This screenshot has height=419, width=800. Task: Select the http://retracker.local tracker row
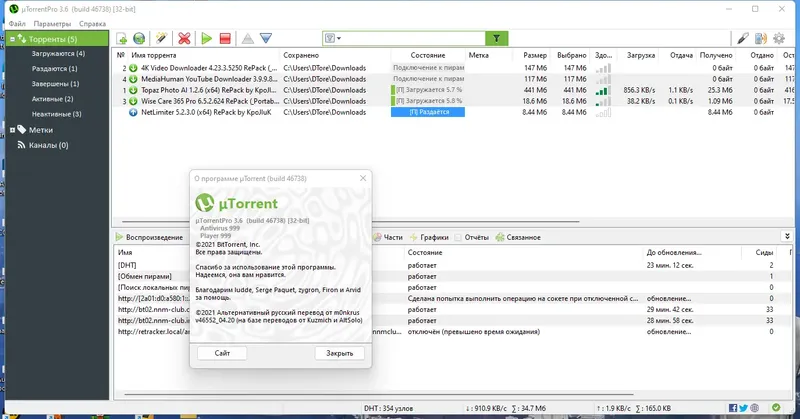click(x=454, y=332)
